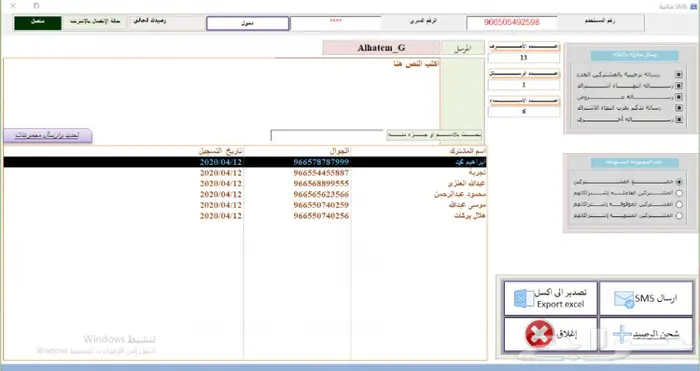Select subscriber 'هلال بركات' in the list
Screen dimensions: 700x371
(x=470, y=216)
